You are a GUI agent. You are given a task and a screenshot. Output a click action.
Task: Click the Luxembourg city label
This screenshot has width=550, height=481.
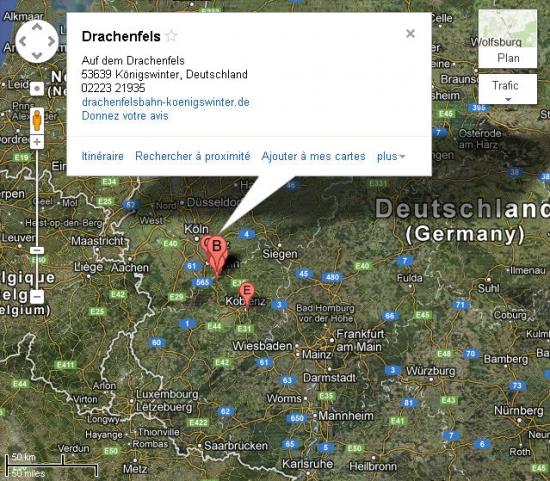point(167,394)
